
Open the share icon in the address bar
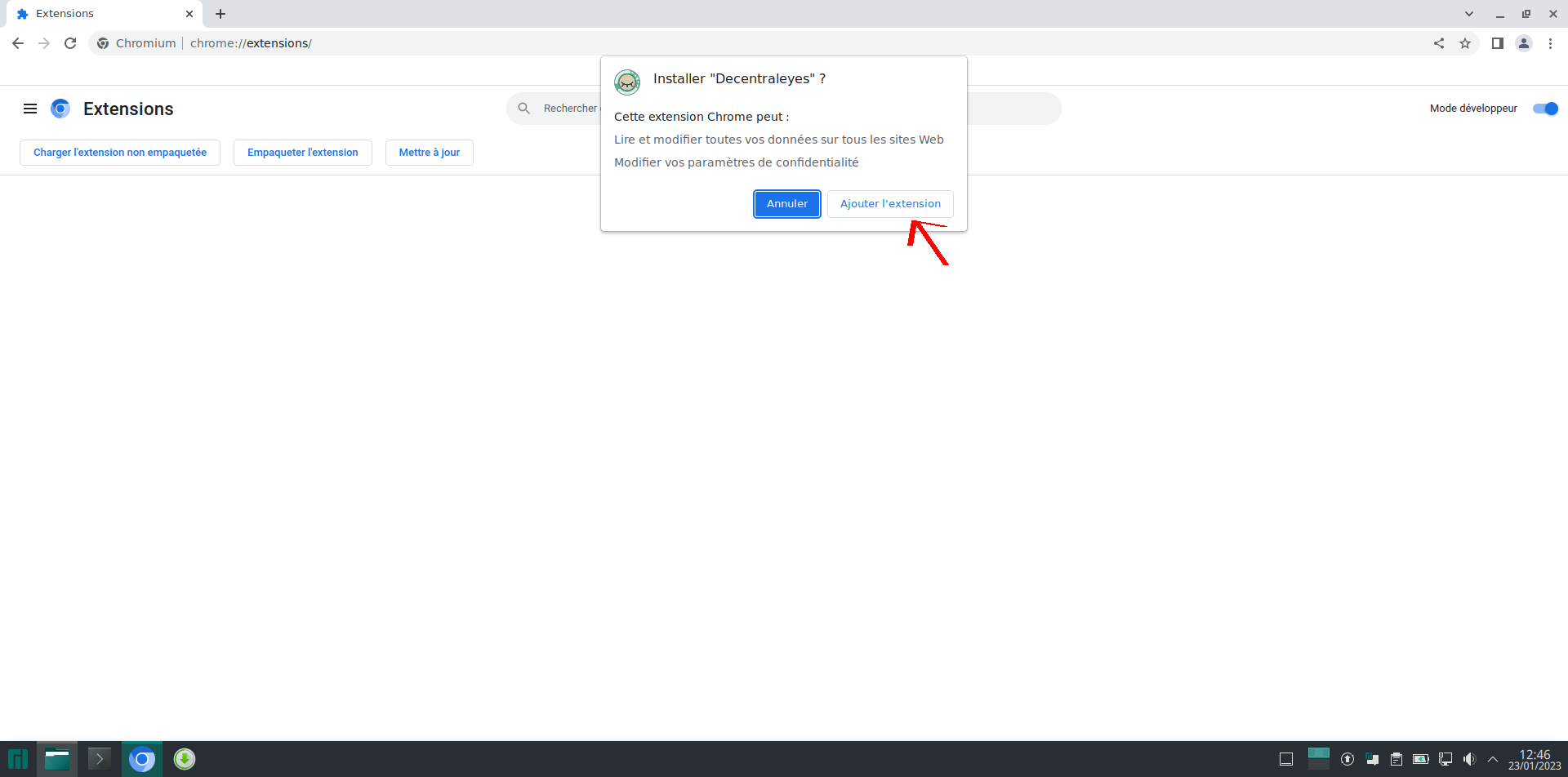coord(1439,43)
